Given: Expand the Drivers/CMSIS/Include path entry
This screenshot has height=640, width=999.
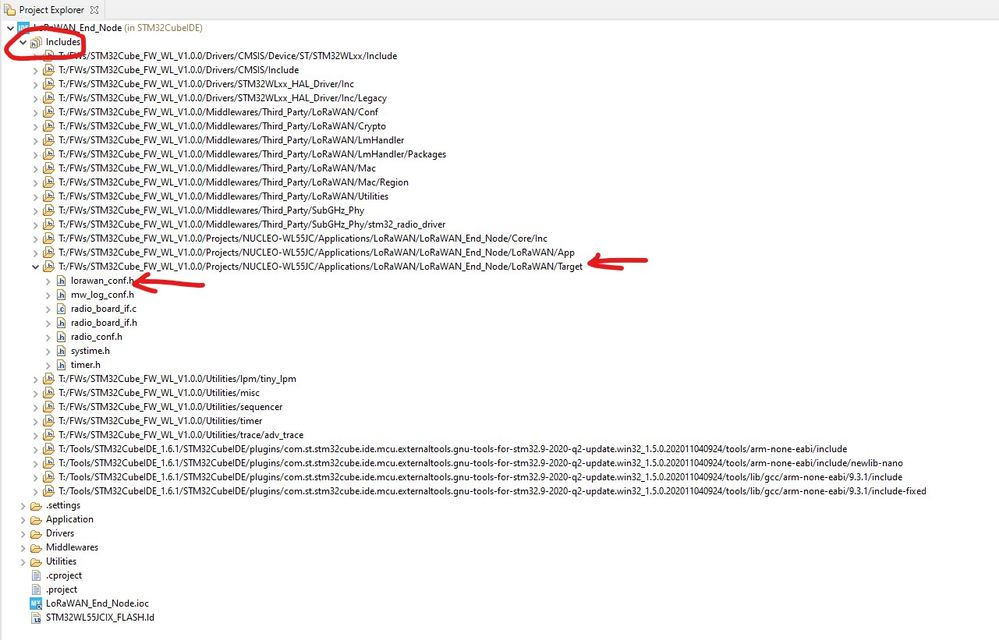Looking at the screenshot, I should tap(36, 70).
